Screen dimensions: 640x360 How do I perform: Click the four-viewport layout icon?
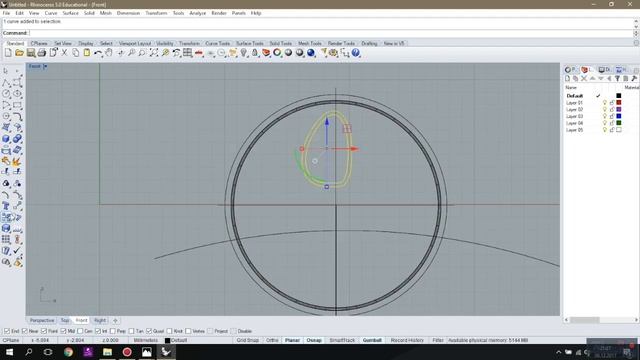click(187, 53)
